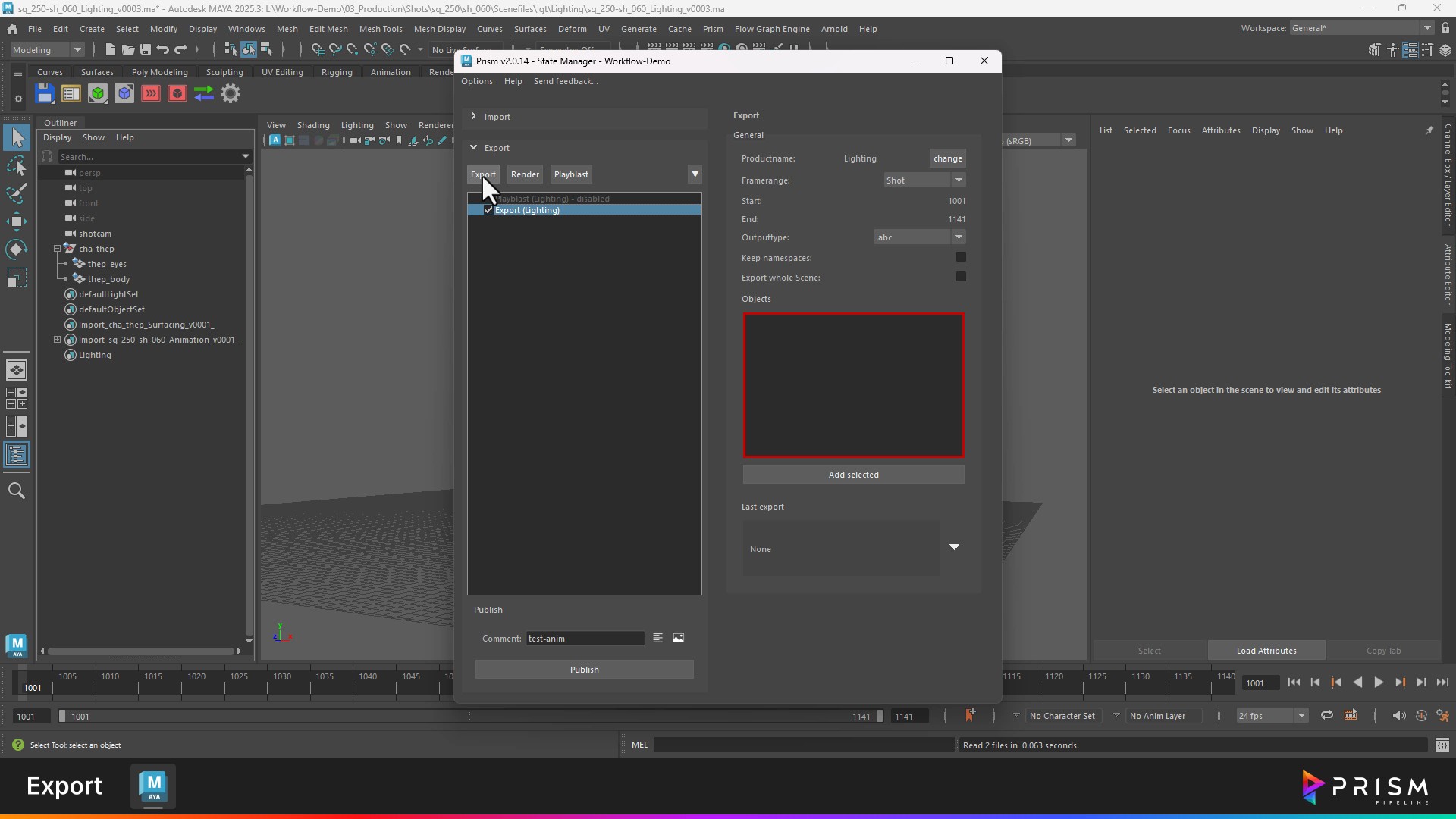Activate the Rotate tool in toolbox
Screen dimensions: 1456x819
click(17, 249)
